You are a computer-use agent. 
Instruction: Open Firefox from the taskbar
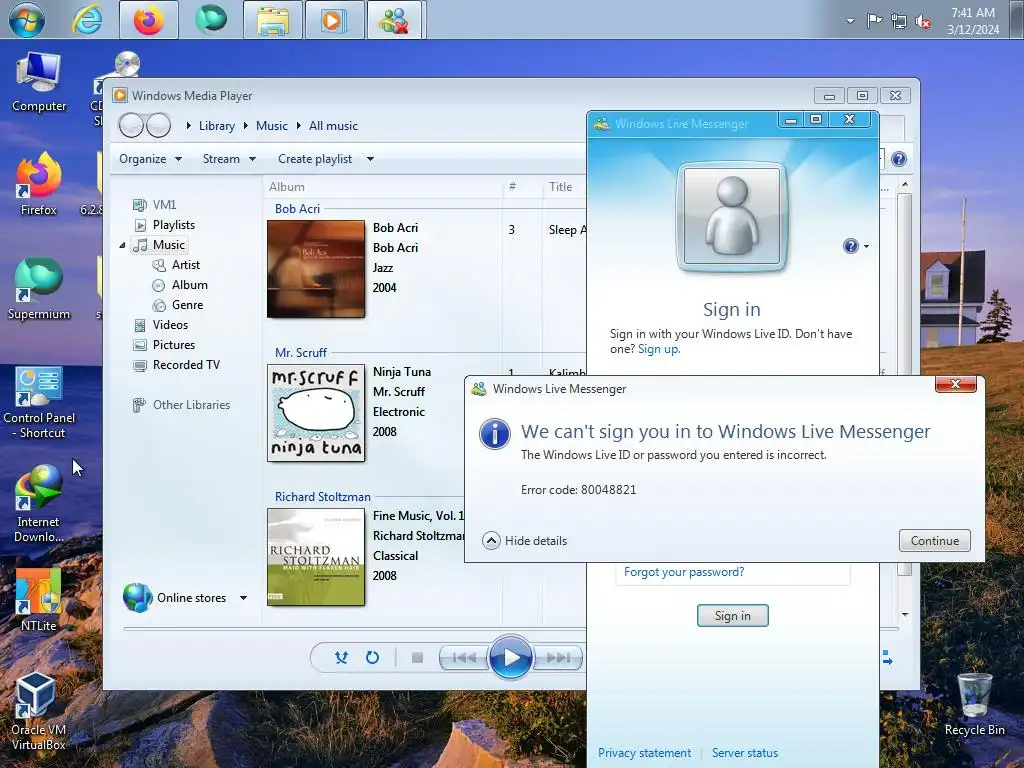(x=149, y=20)
